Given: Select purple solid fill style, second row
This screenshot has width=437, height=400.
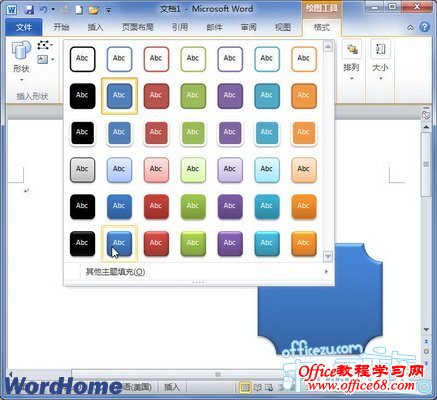Looking at the screenshot, I should 230,96.
